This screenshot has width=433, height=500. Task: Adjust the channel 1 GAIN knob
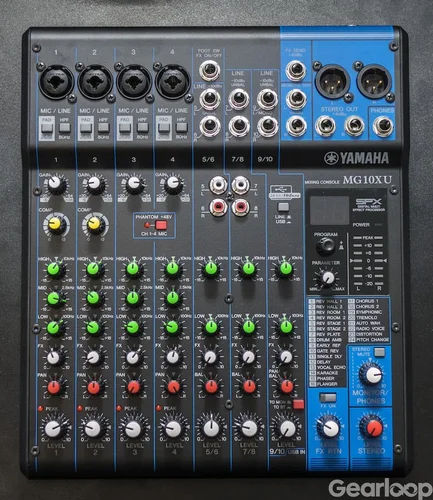tap(55, 183)
